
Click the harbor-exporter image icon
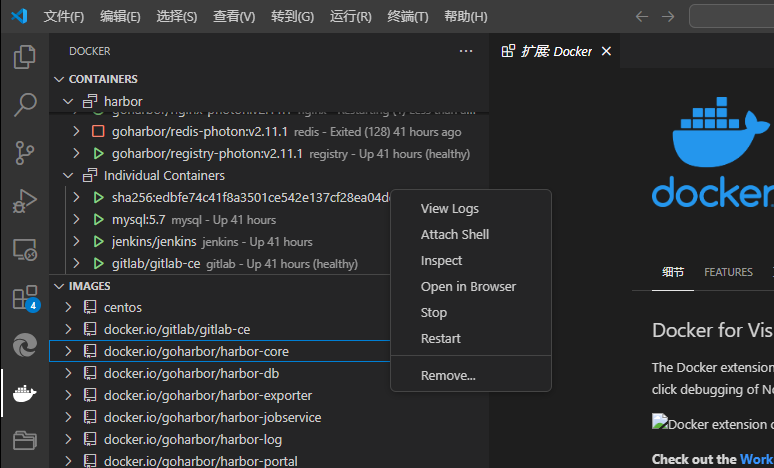pyautogui.click(x=90, y=395)
